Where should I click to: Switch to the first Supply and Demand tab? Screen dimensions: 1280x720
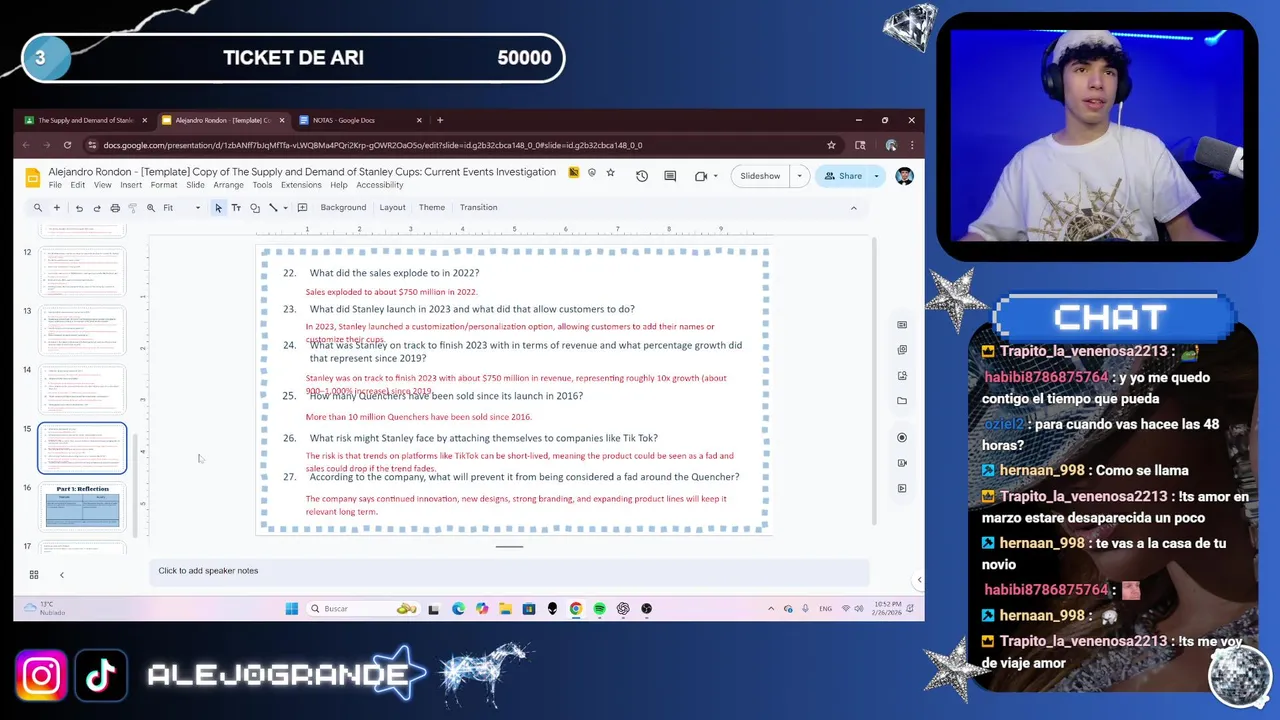click(x=86, y=120)
